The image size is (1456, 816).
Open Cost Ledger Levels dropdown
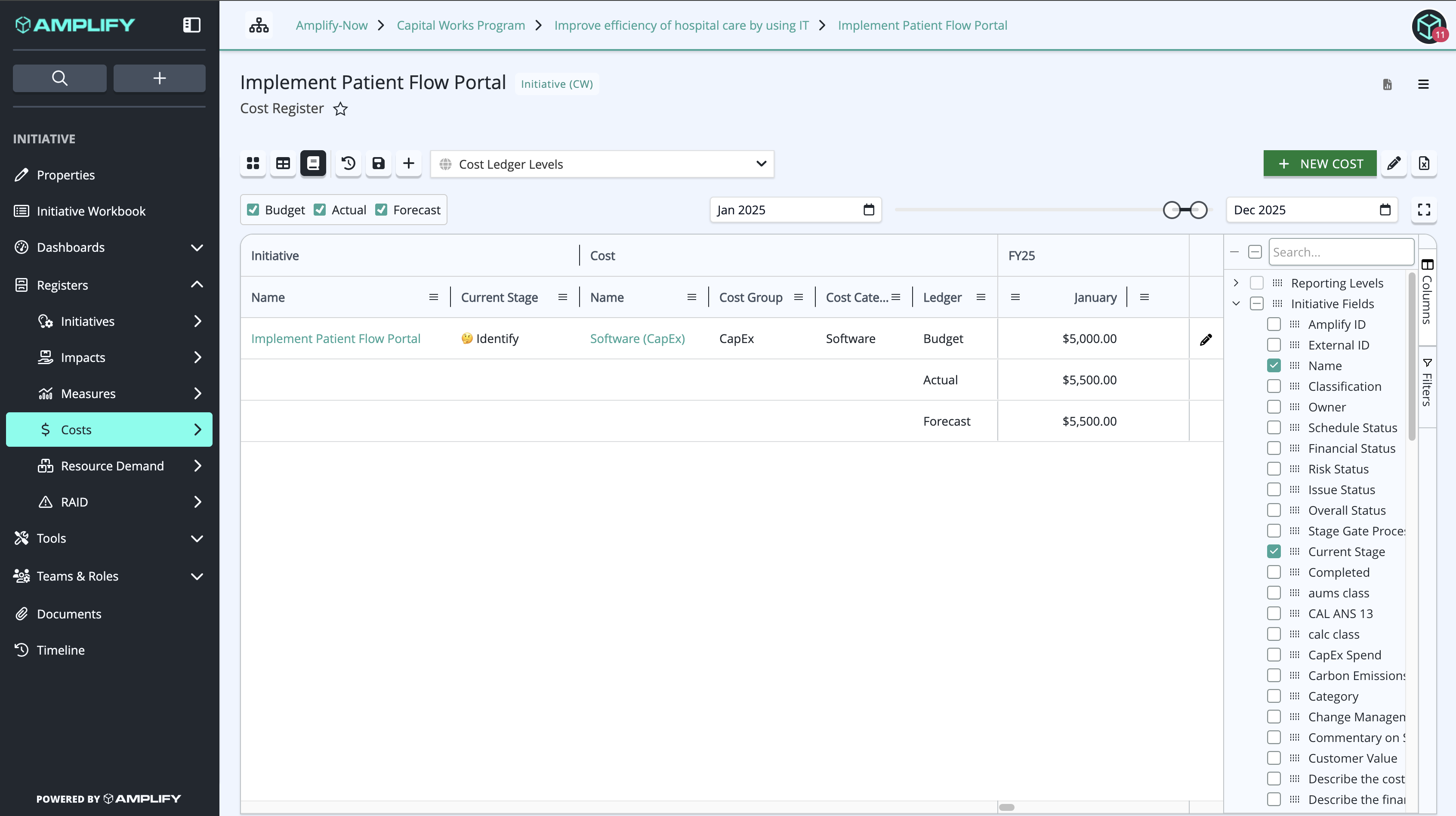602,164
